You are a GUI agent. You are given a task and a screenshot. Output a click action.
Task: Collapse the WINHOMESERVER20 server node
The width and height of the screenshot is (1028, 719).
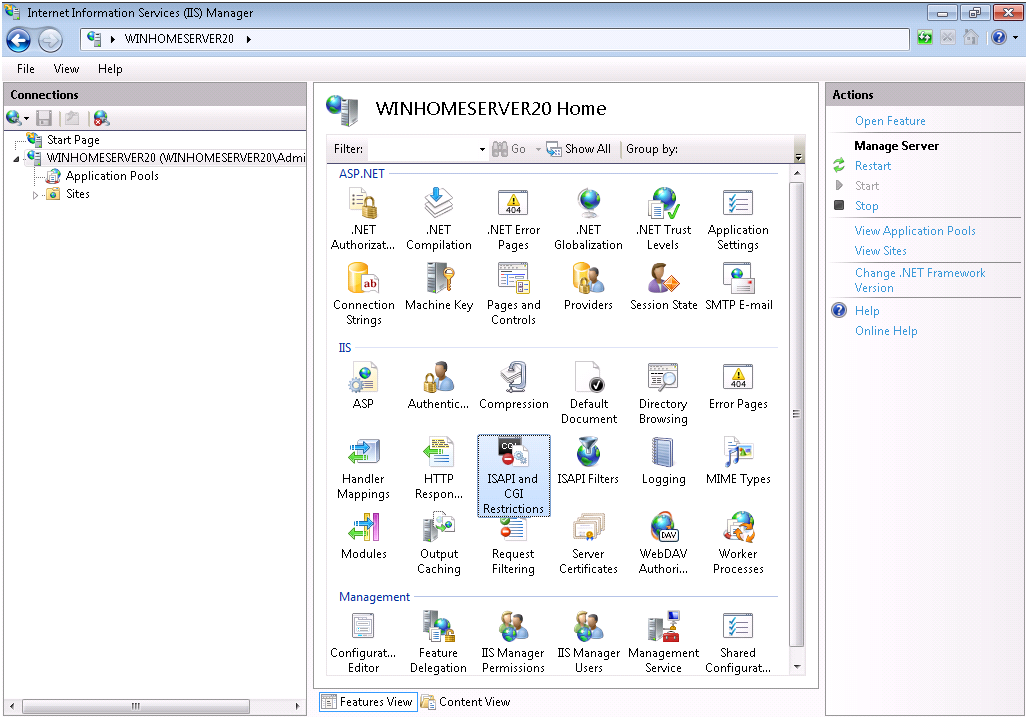pyautogui.click(x=17, y=159)
